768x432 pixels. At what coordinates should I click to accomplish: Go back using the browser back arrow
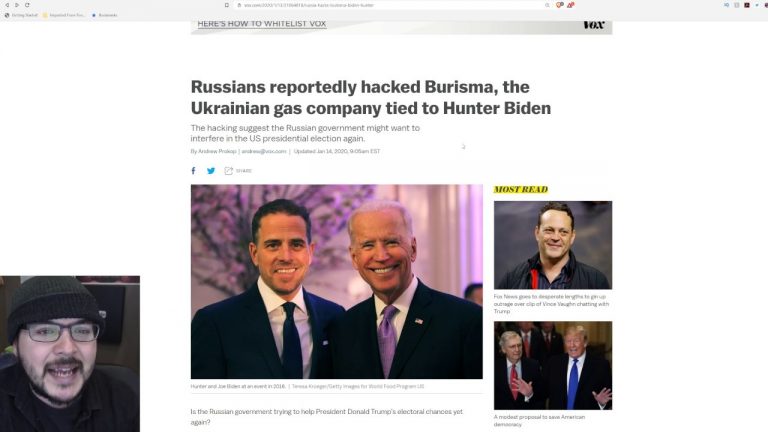click(x=7, y=5)
